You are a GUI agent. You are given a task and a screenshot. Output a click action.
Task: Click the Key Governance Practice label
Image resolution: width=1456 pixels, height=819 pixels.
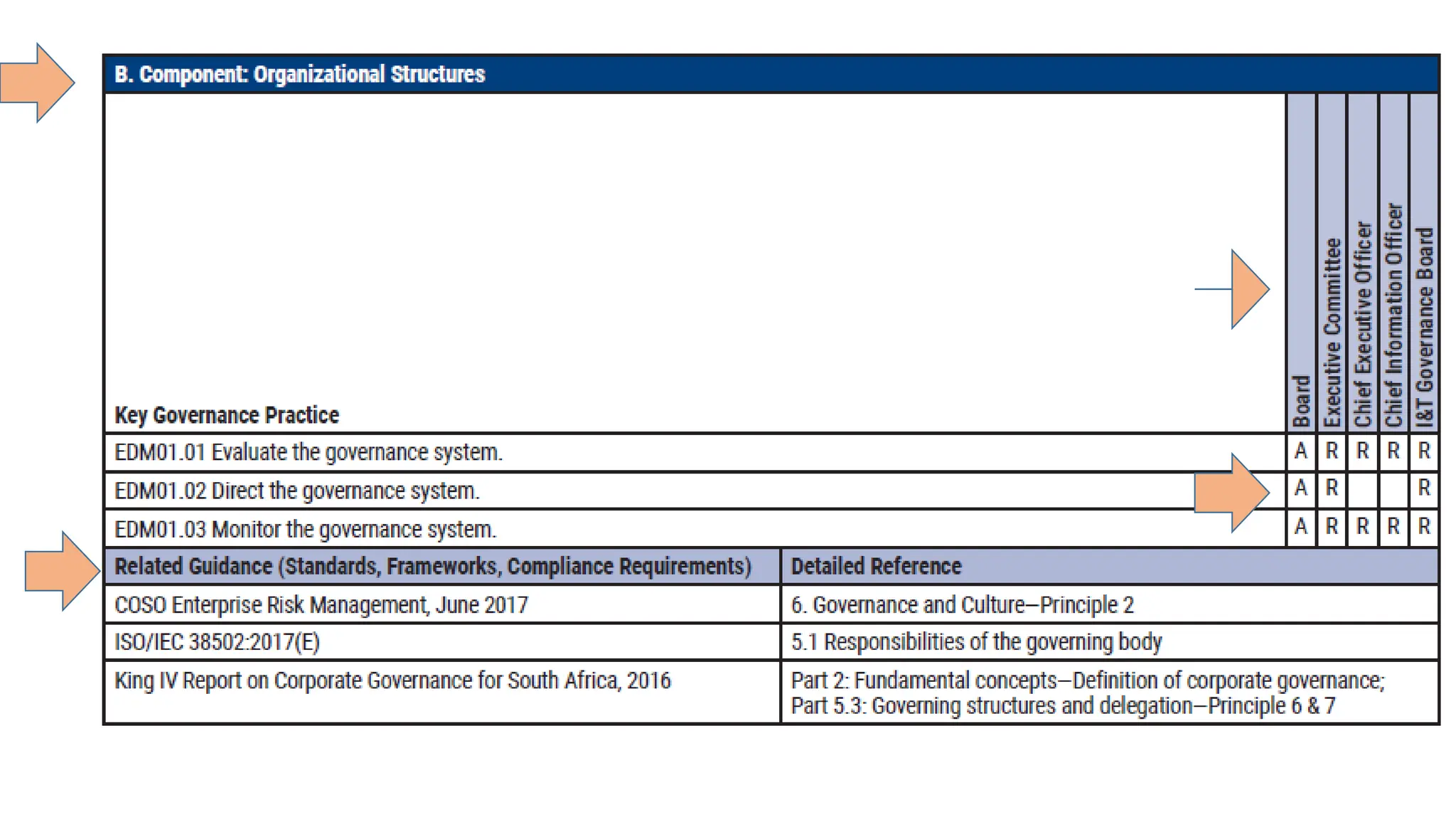coord(227,415)
